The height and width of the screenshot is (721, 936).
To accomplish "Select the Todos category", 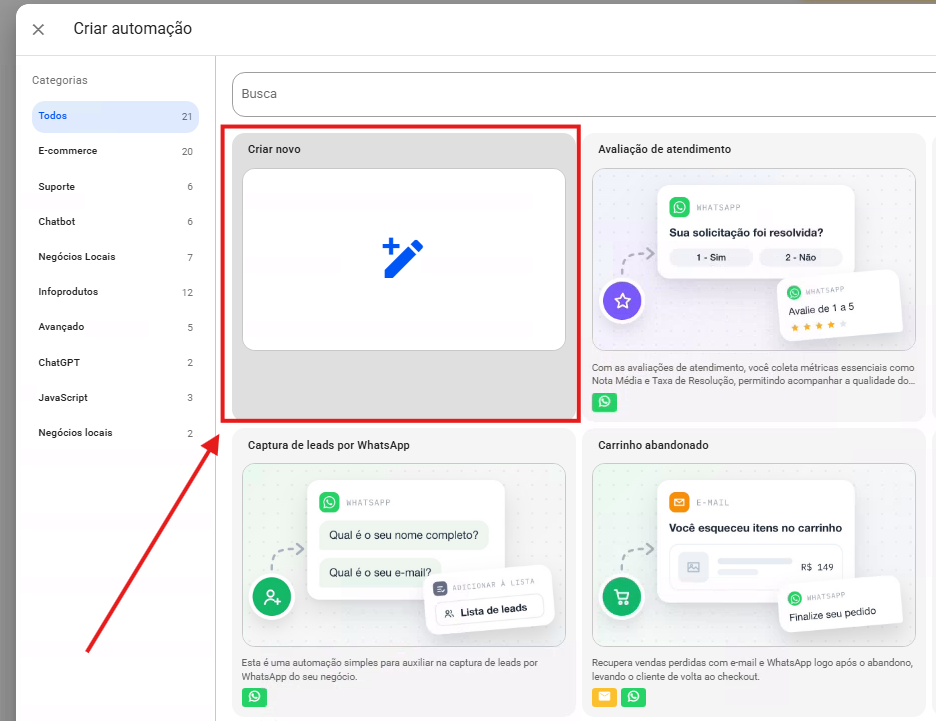I will [115, 116].
